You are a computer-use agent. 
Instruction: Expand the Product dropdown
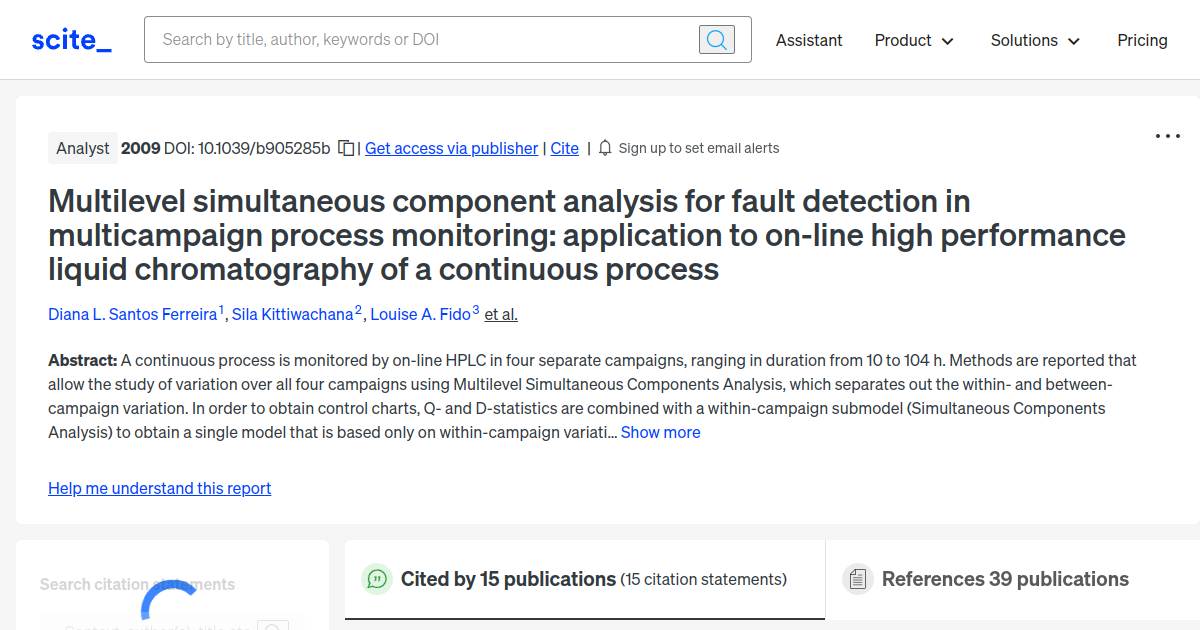click(913, 40)
